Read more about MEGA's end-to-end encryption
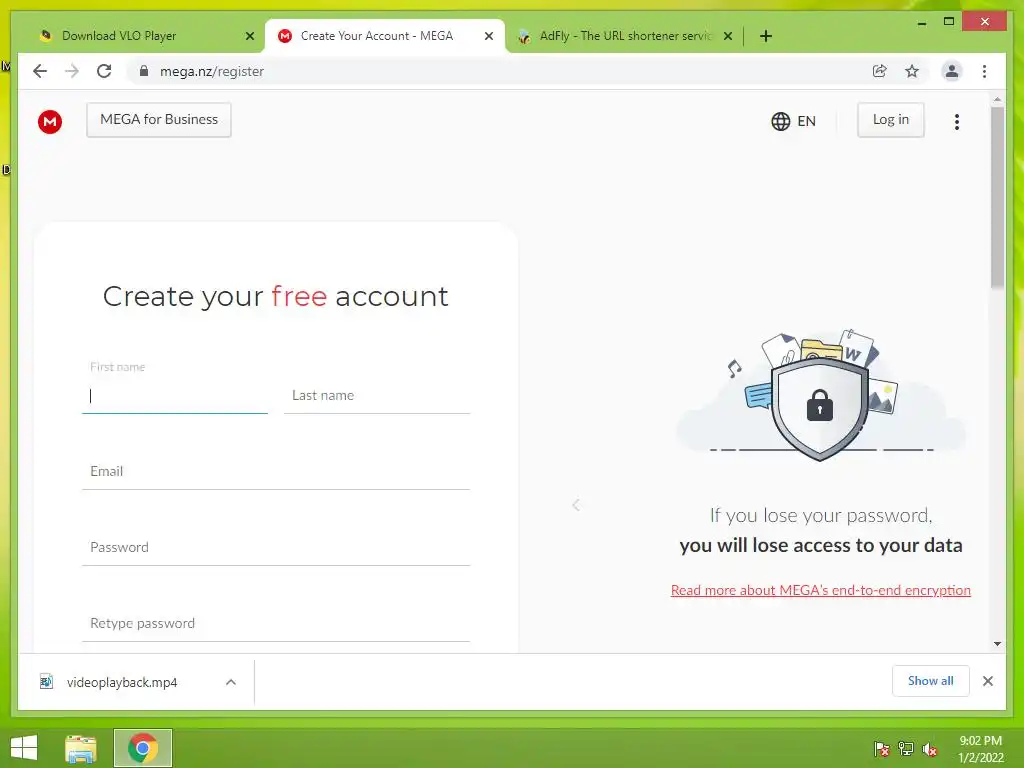Image resolution: width=1024 pixels, height=768 pixels. coord(821,590)
